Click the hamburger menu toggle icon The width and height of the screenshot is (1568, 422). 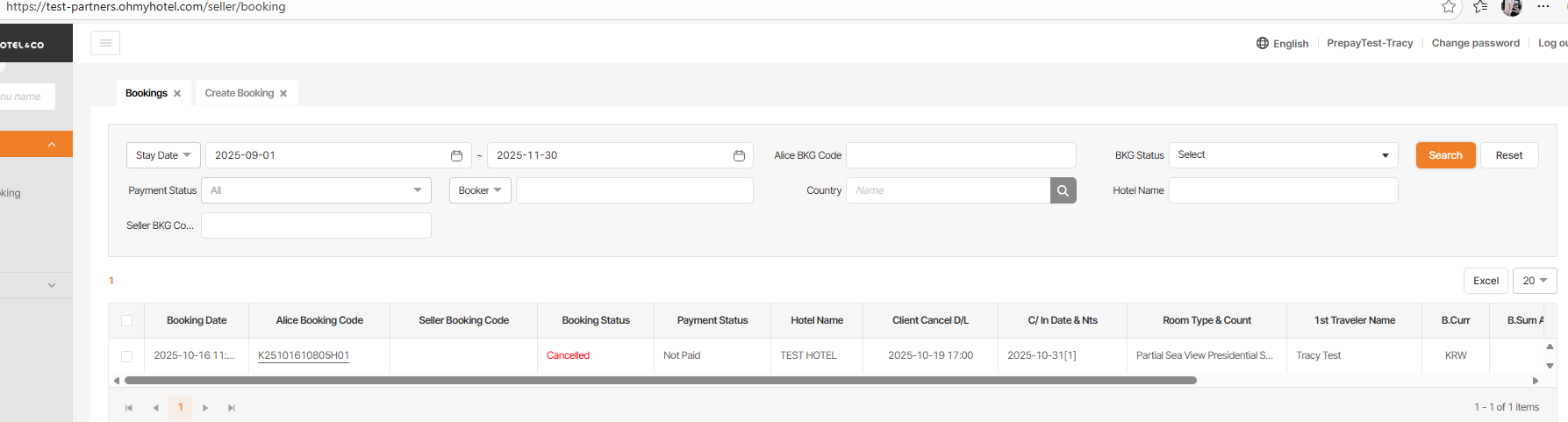[x=105, y=43]
